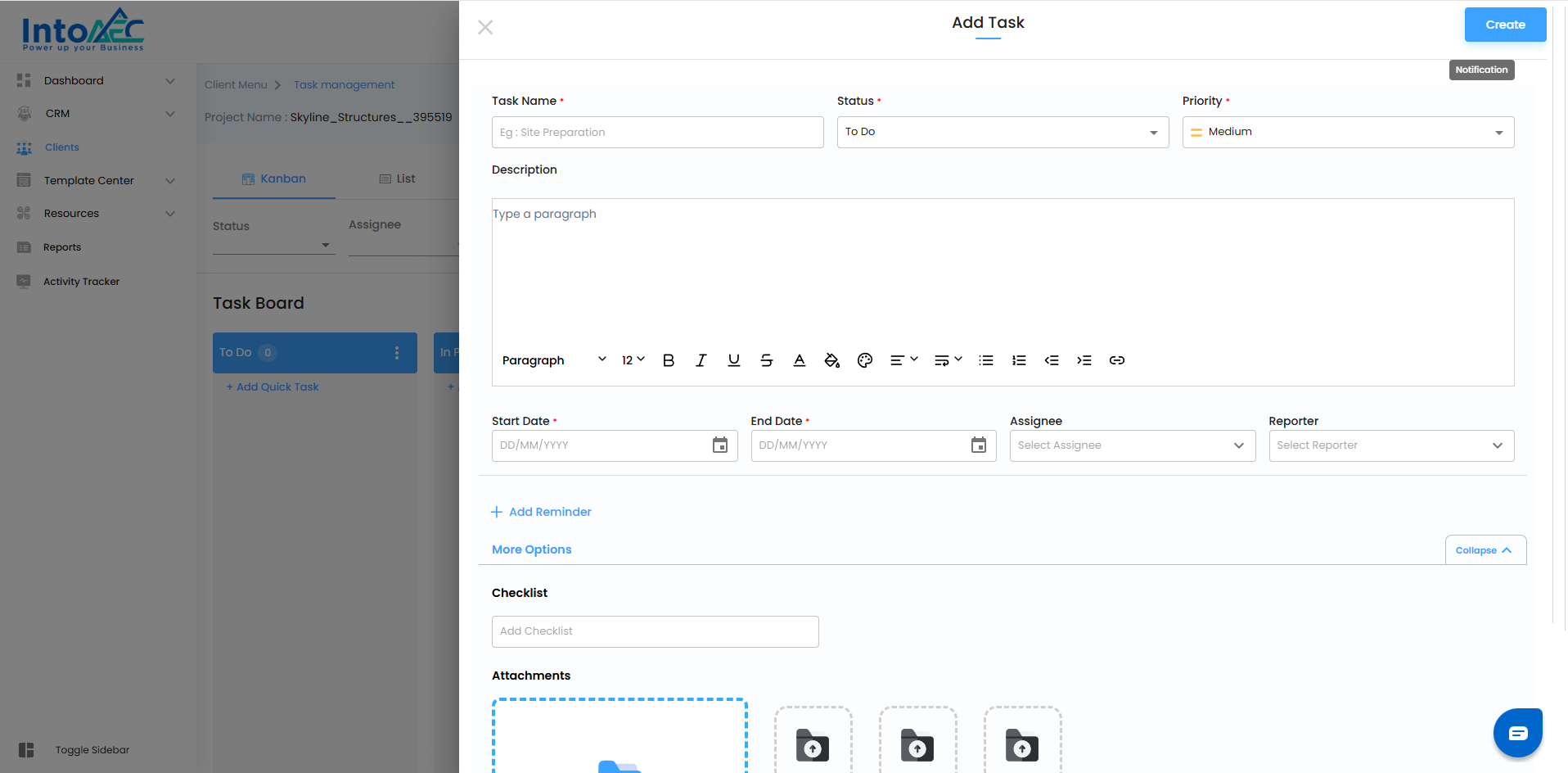Open Activity Tracker from the sidebar

click(x=82, y=281)
